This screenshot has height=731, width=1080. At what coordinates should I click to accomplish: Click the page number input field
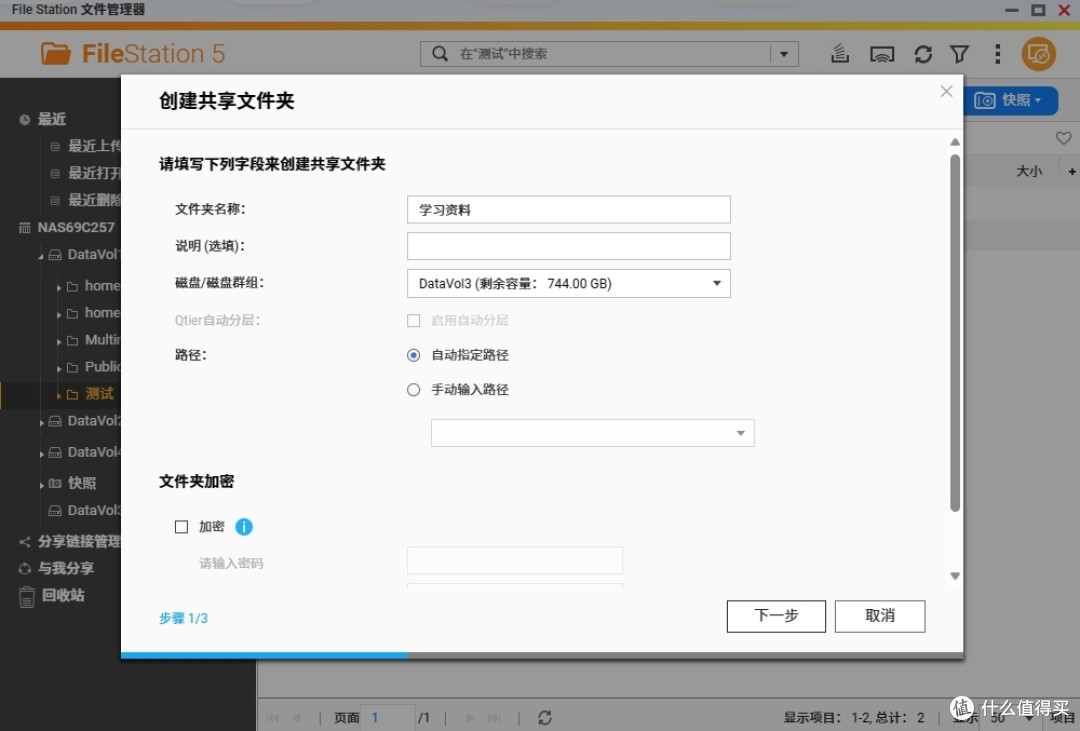click(x=389, y=717)
